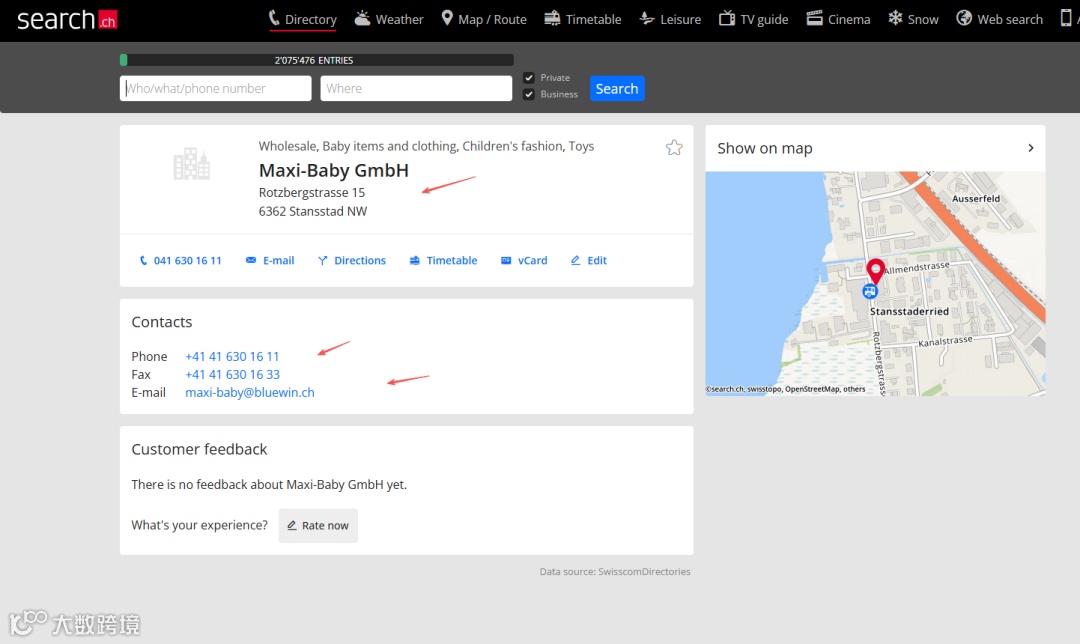Expand Show on map chevron
The height and width of the screenshot is (644, 1080).
click(x=1030, y=148)
